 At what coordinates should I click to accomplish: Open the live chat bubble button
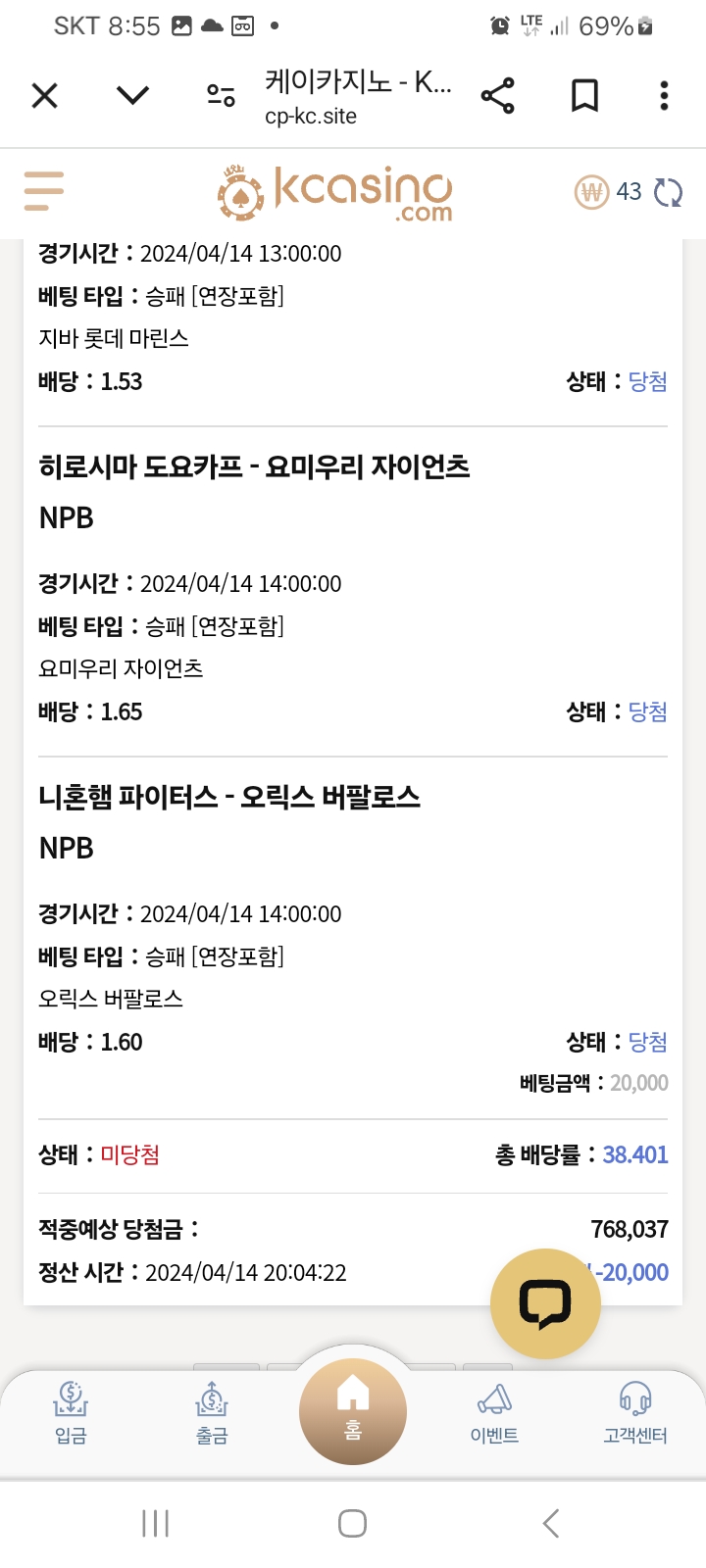[x=545, y=1303]
